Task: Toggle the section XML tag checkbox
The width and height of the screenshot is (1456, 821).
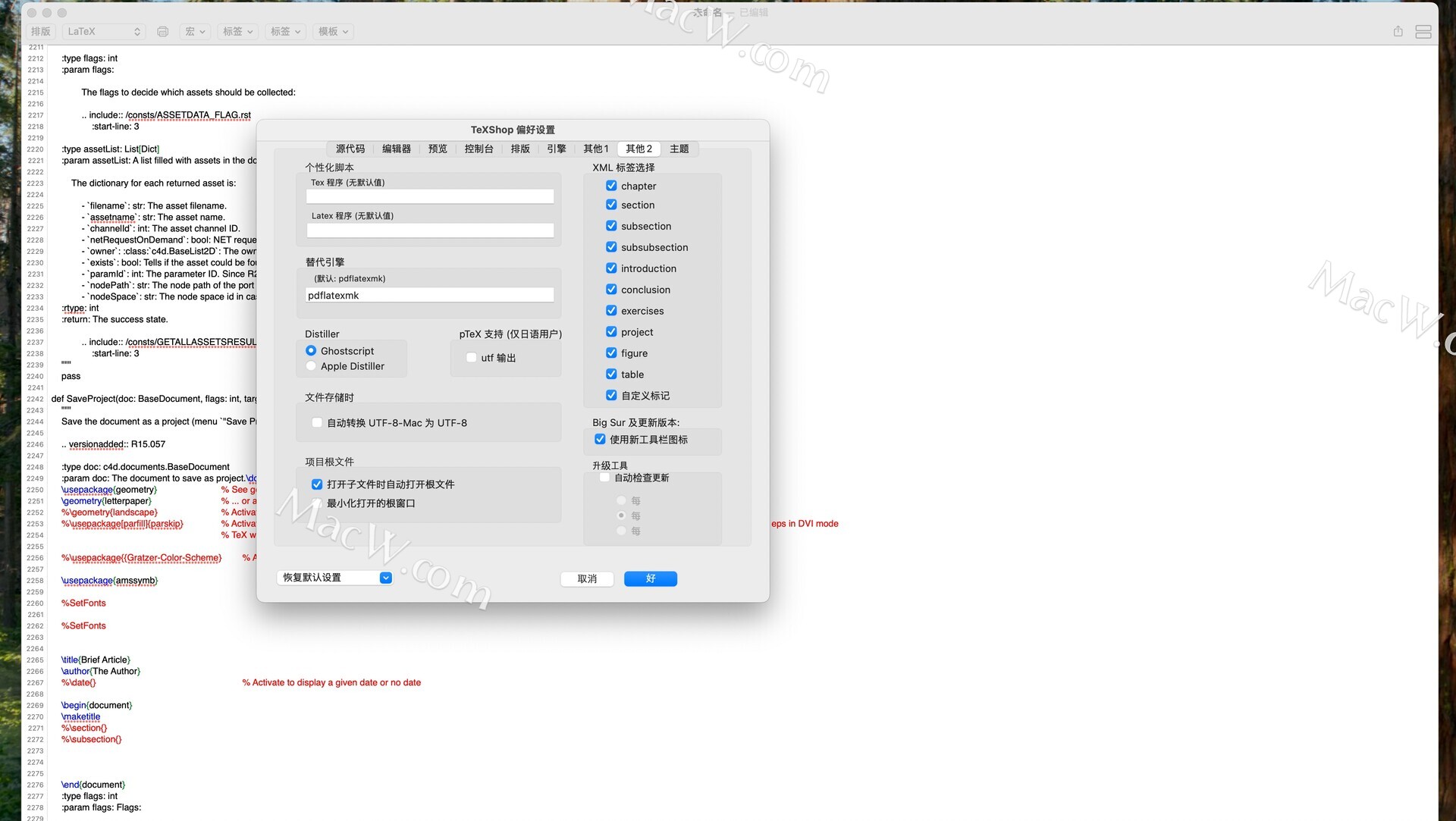Action: point(611,205)
